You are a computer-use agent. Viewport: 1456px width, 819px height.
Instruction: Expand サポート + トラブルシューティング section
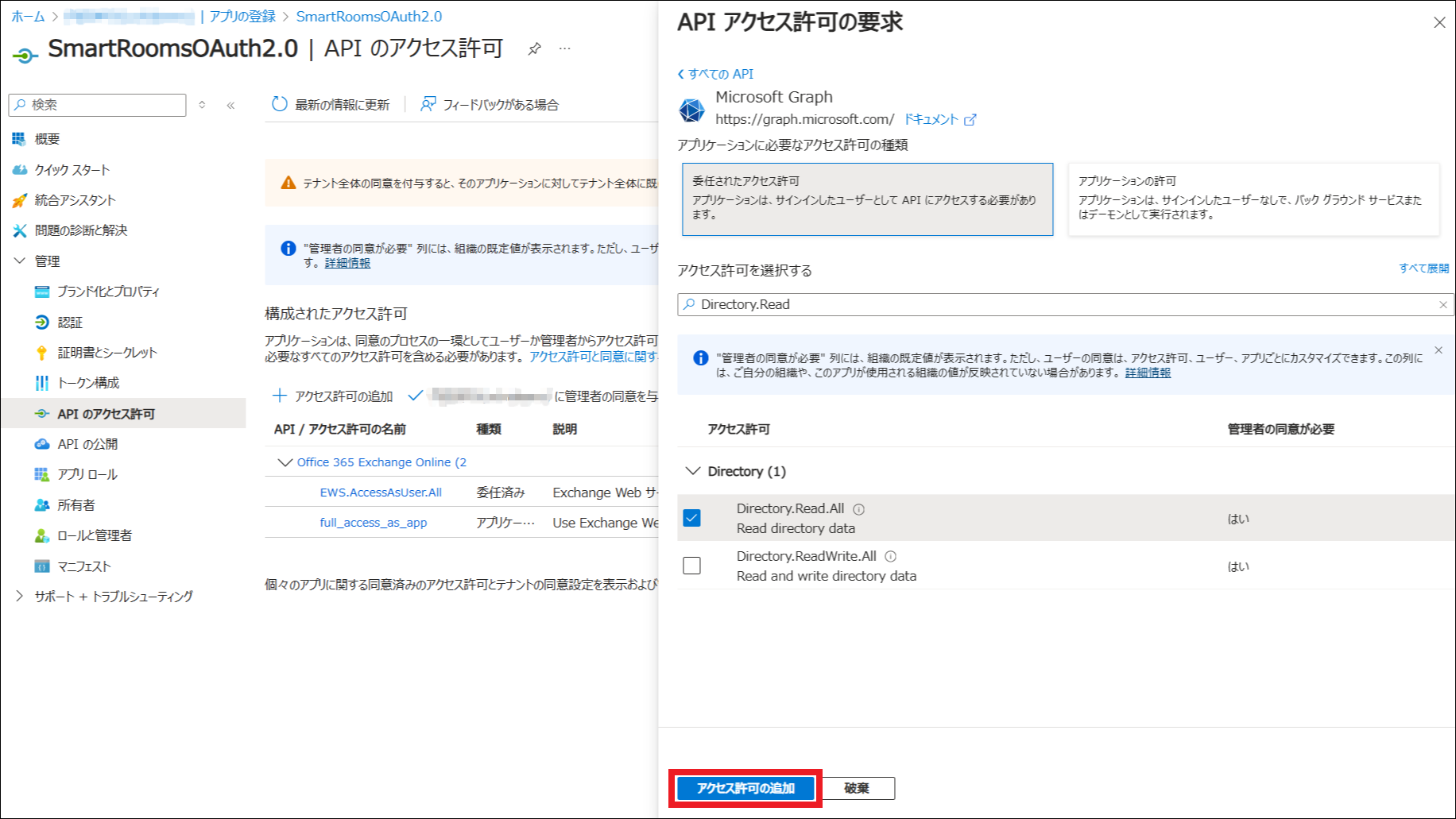[20, 596]
